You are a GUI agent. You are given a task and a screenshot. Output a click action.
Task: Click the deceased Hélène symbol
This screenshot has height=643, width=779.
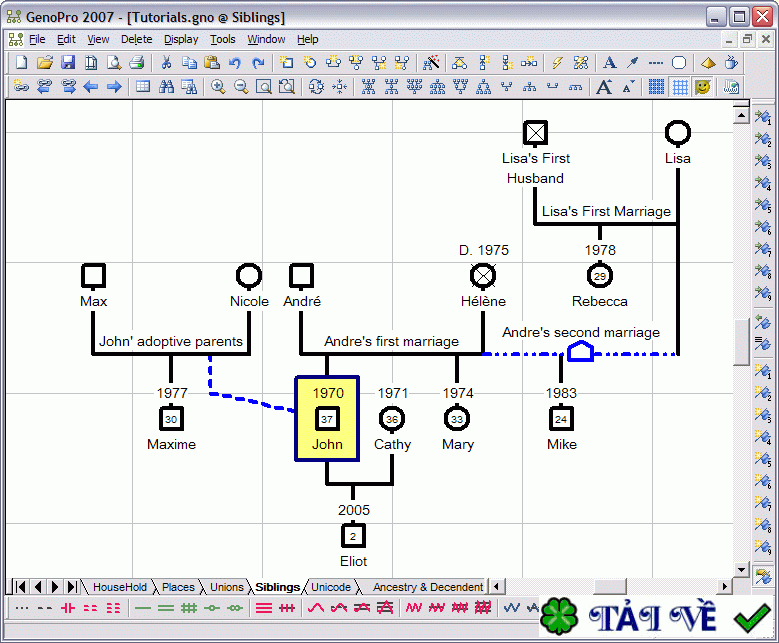coord(483,276)
